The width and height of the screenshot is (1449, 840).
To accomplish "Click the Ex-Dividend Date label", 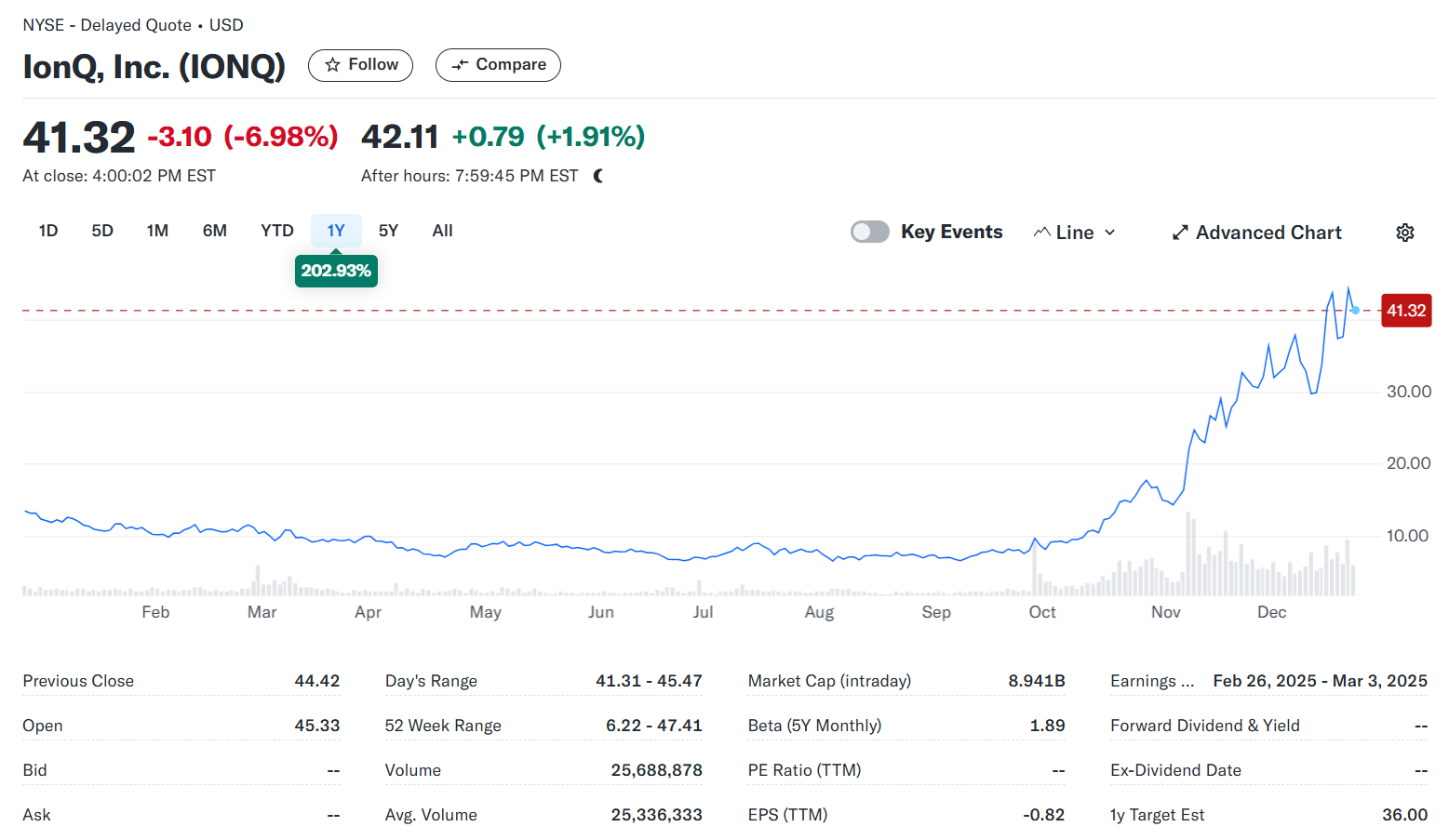I will coord(1175,770).
